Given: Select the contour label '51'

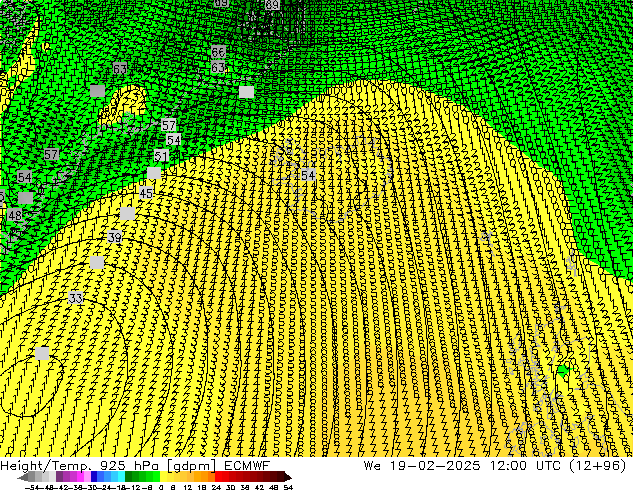Looking at the screenshot, I should [x=161, y=156].
